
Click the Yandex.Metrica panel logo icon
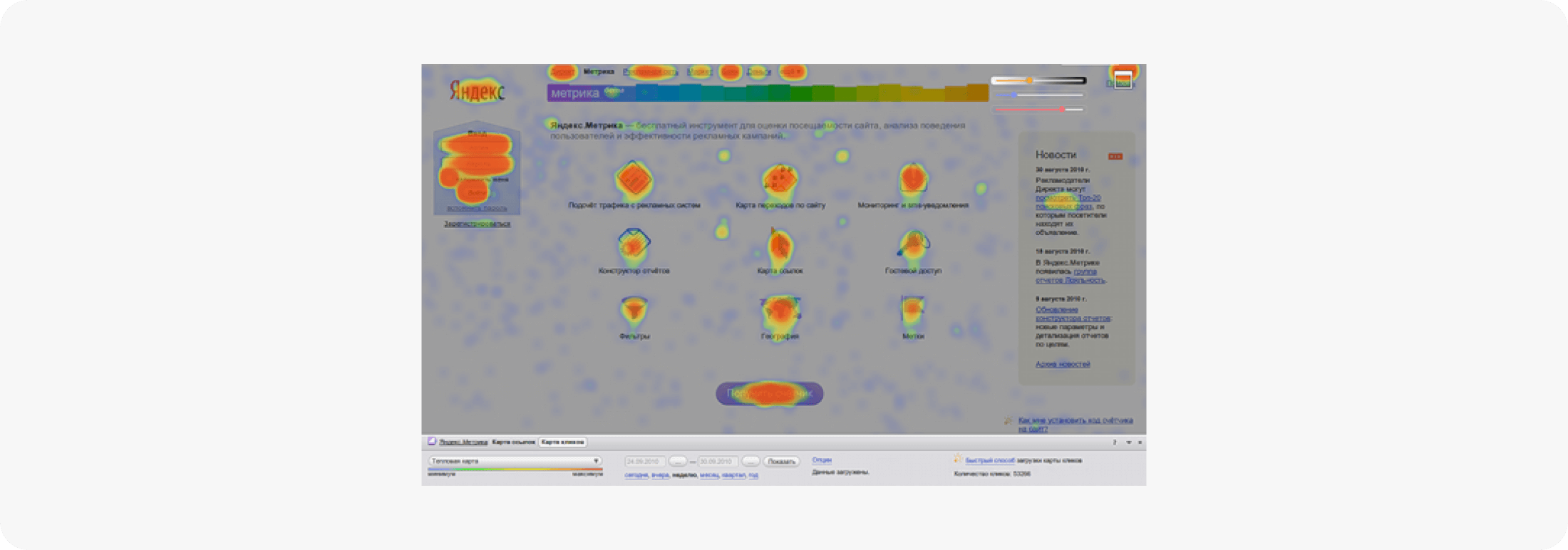pyautogui.click(x=431, y=442)
